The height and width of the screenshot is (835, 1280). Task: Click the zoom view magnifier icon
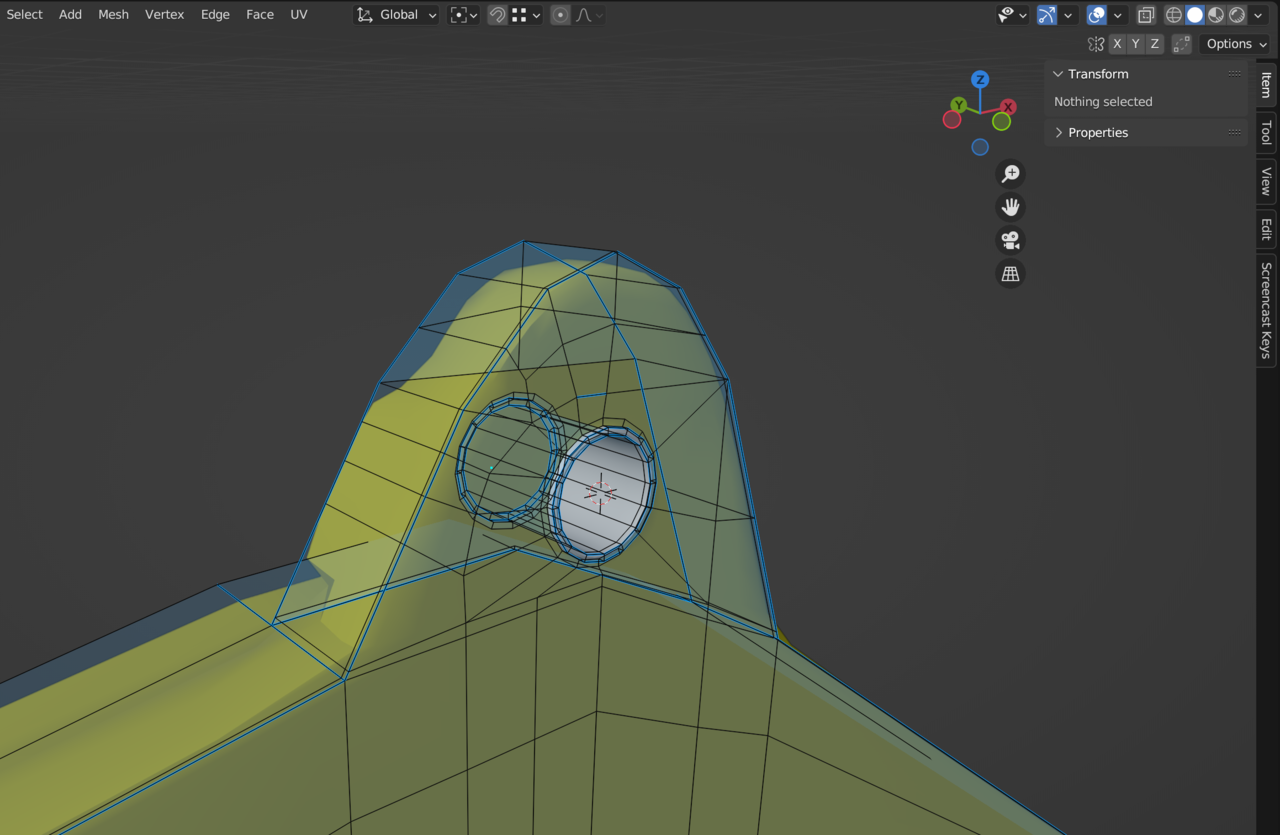click(1010, 174)
